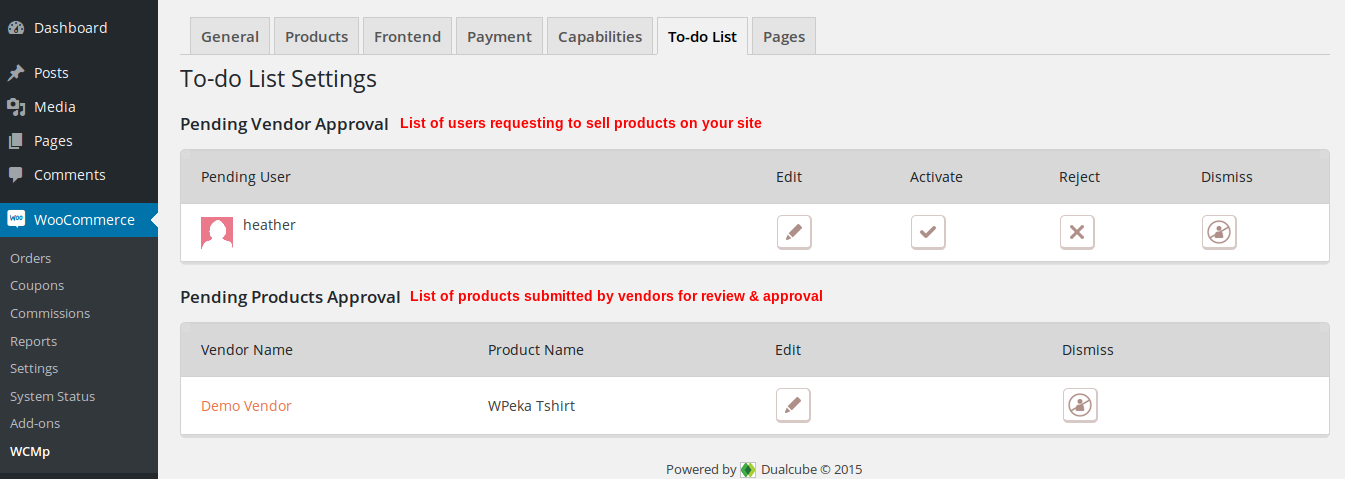
Task: Go to the Capabilities tab
Action: click(x=600, y=37)
